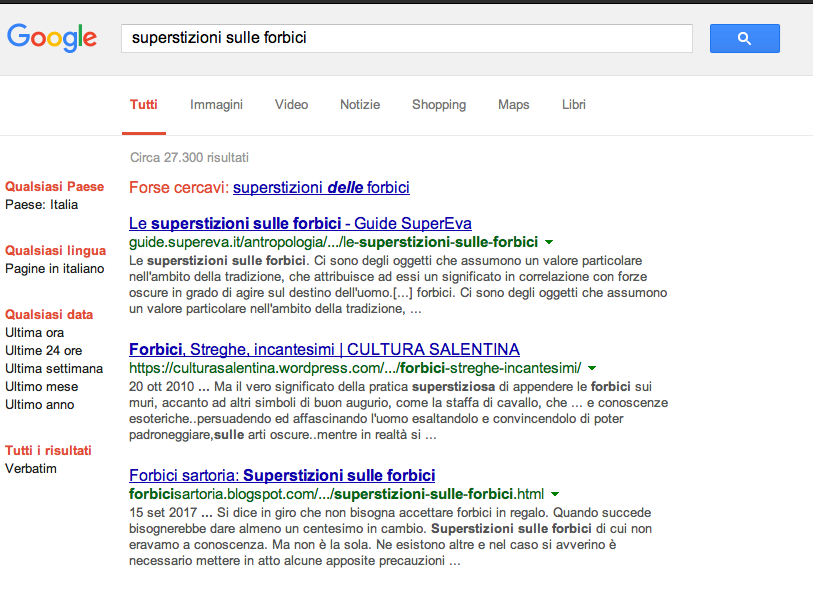Screen dimensions: 813x592
Task: Filter to Pagine in italiano
Action: (x=54, y=269)
